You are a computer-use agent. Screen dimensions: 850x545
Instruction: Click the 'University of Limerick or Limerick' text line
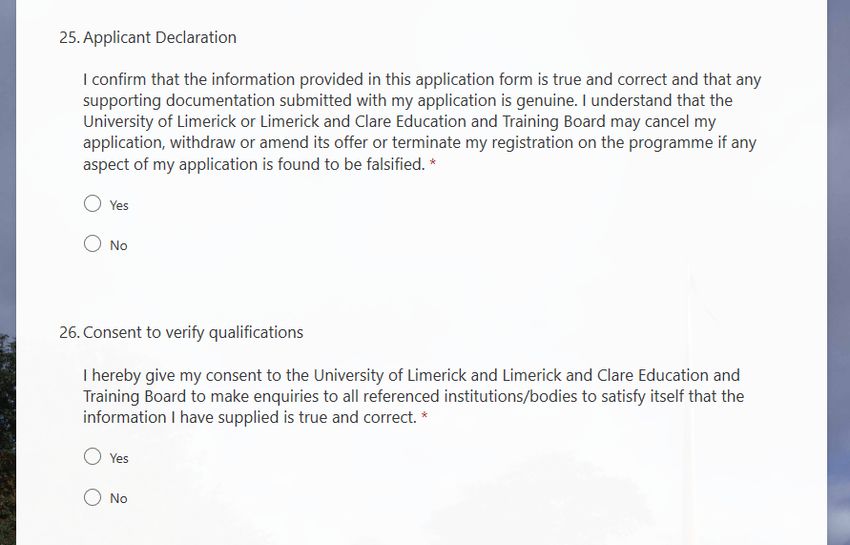(400, 121)
